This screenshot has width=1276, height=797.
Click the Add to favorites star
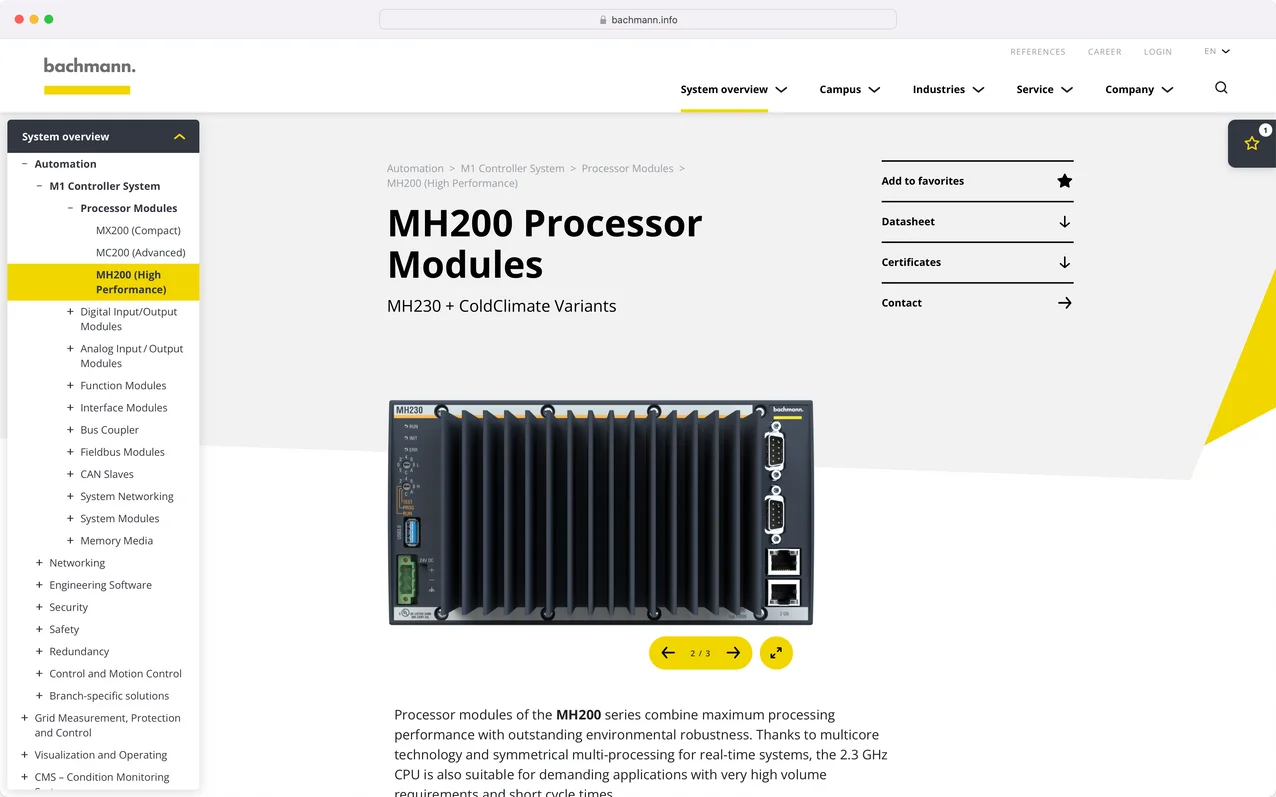click(x=1064, y=181)
